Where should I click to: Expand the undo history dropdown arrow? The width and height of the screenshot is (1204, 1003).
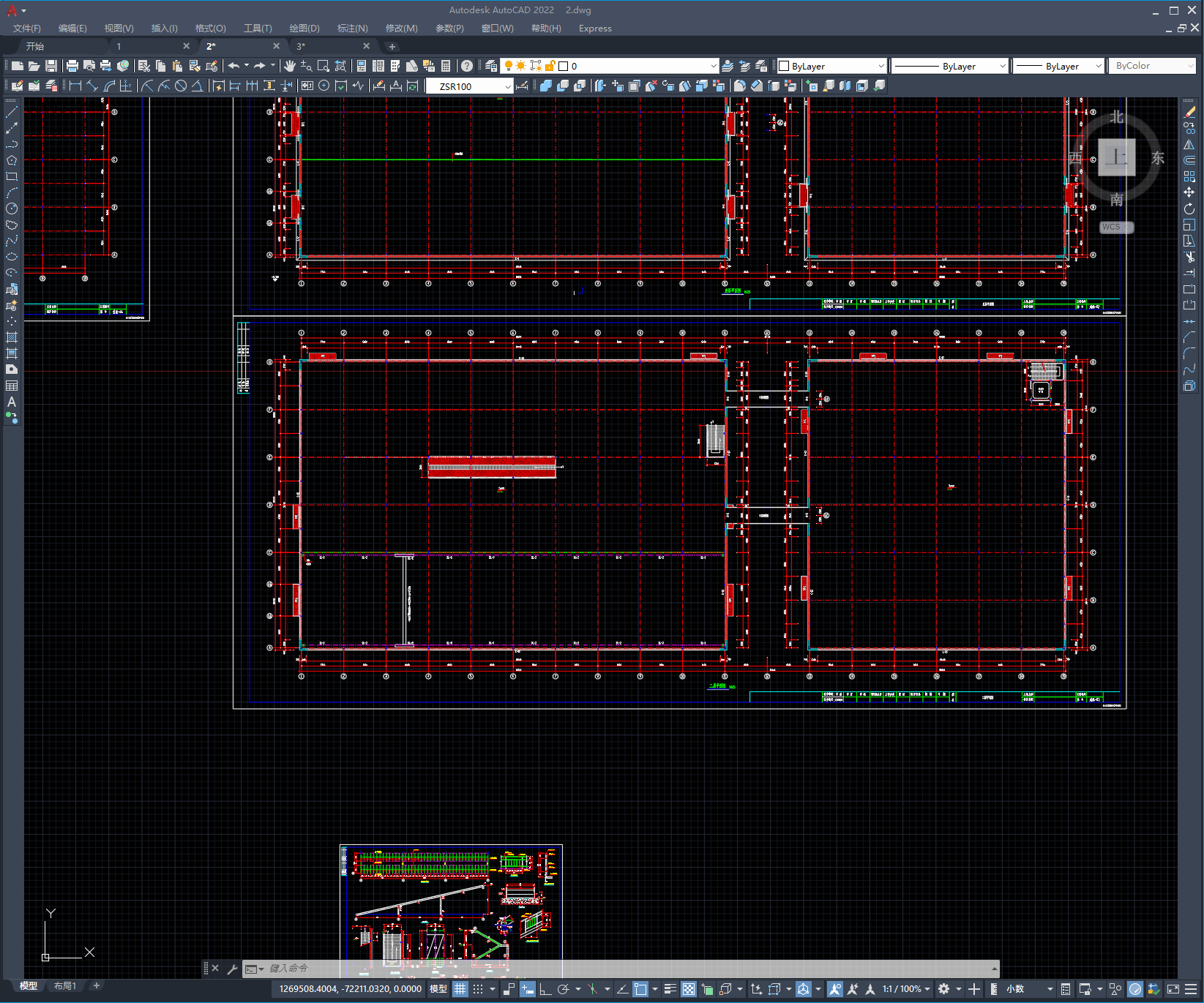tap(247, 66)
